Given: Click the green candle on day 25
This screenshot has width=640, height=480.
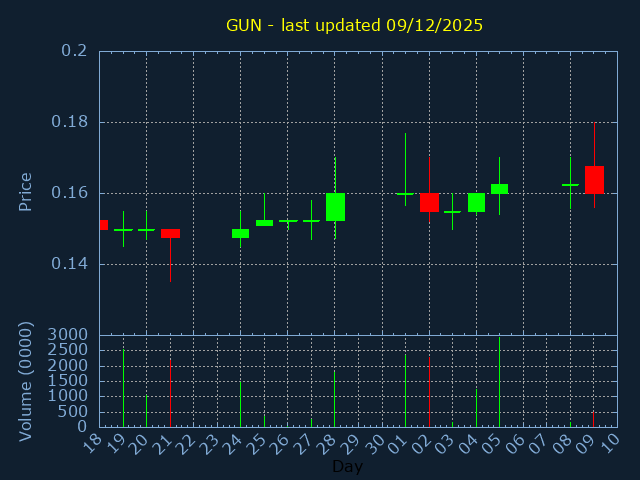Looking at the screenshot, I should point(264,223).
